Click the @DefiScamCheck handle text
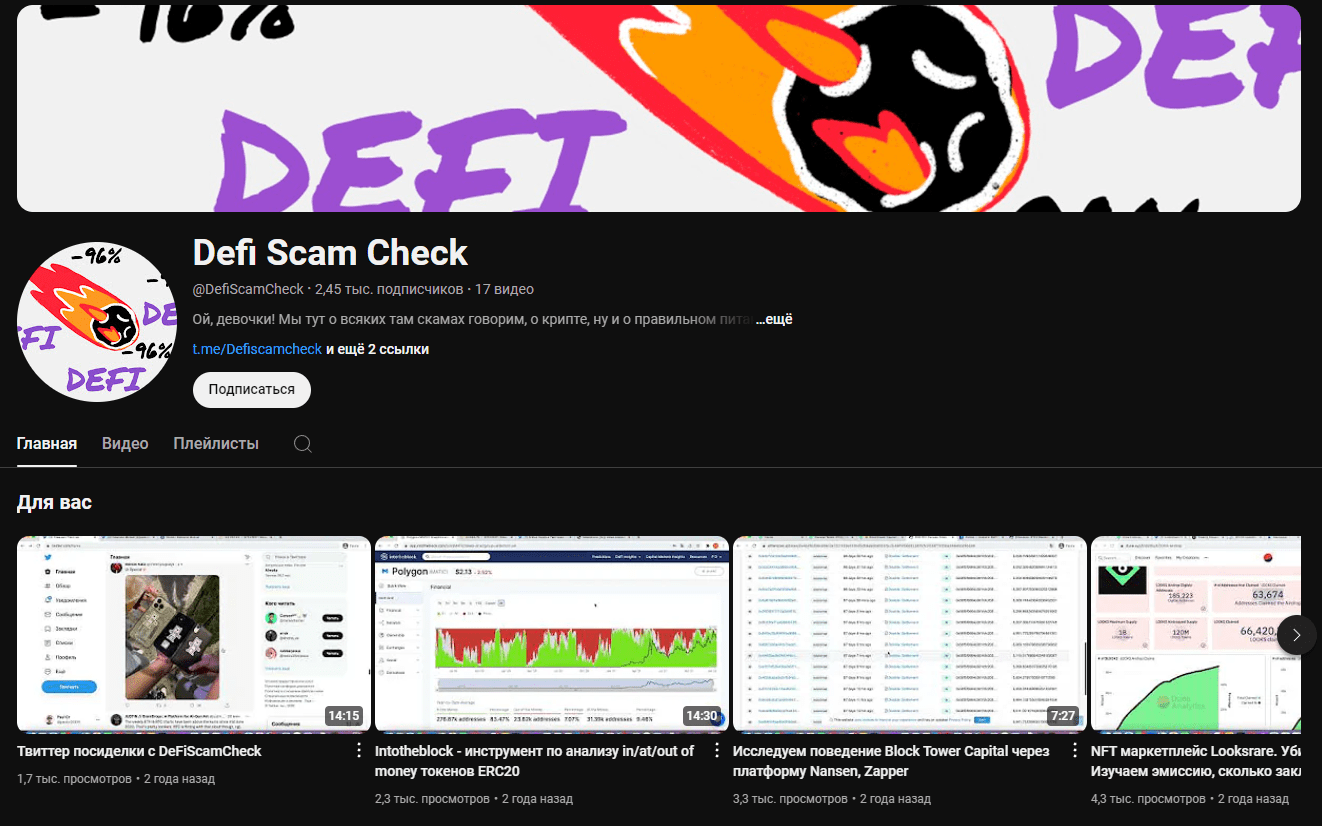 tap(248, 289)
